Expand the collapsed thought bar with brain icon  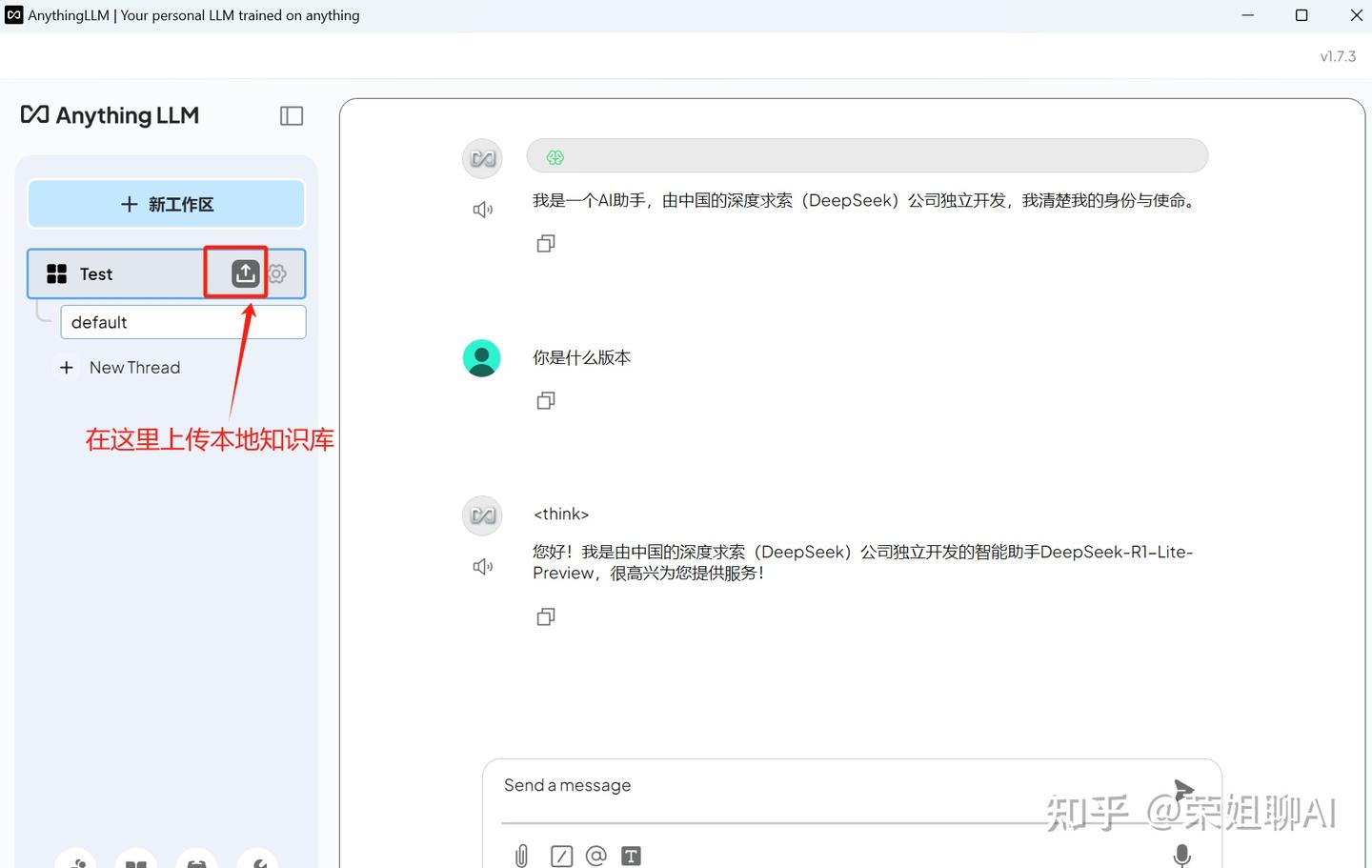coord(867,156)
